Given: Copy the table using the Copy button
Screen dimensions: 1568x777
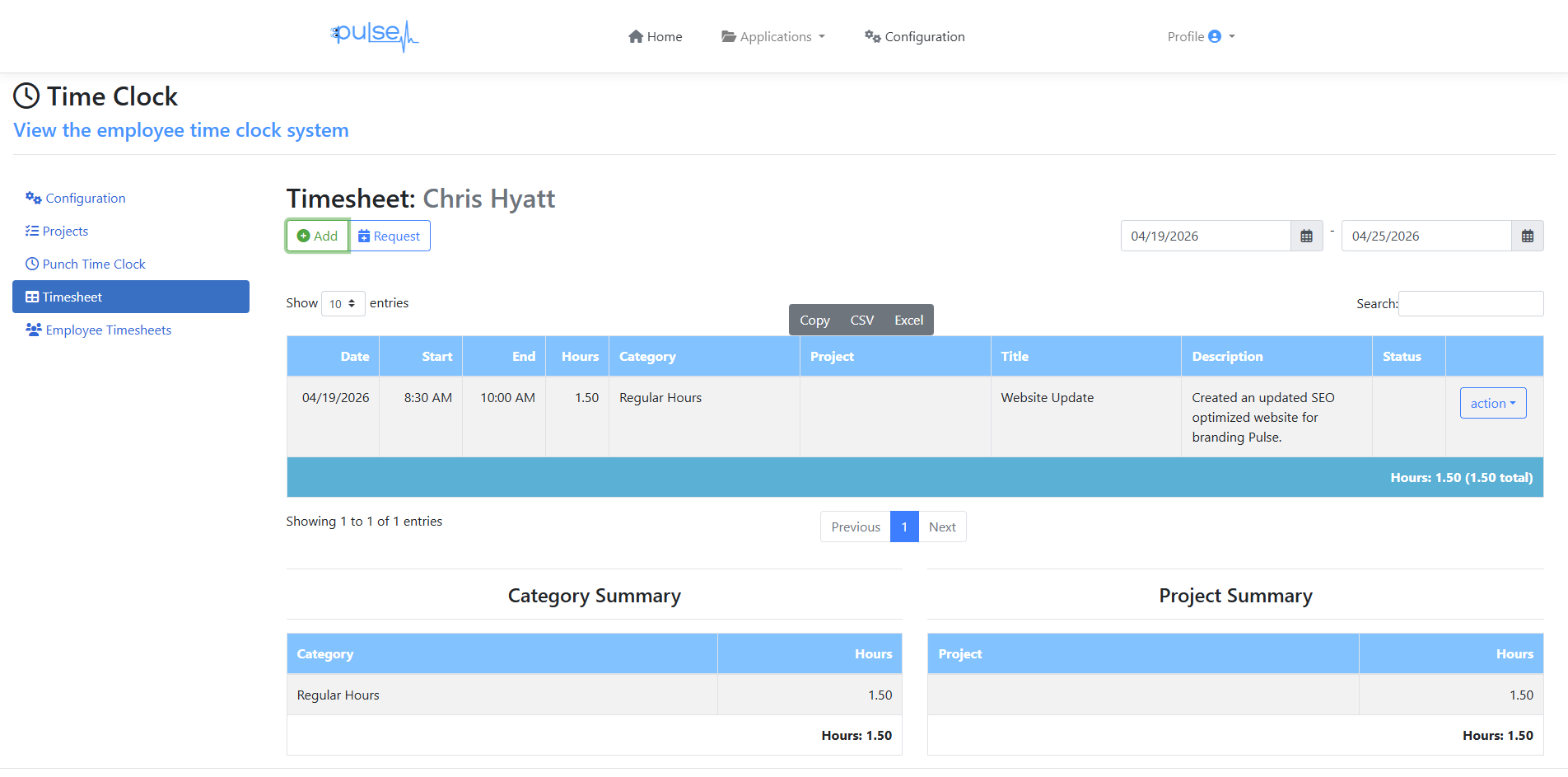Looking at the screenshot, I should (814, 320).
